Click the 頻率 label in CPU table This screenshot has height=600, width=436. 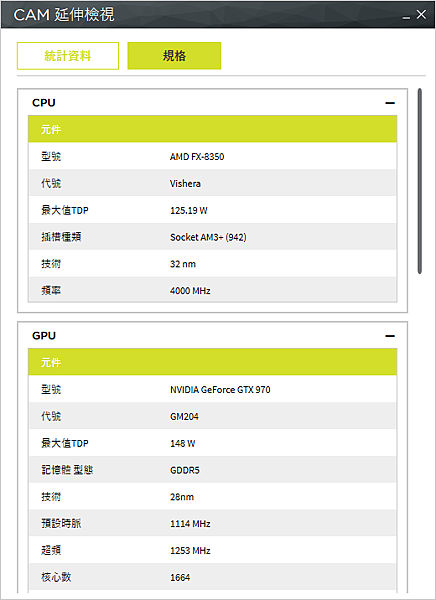coord(51,290)
